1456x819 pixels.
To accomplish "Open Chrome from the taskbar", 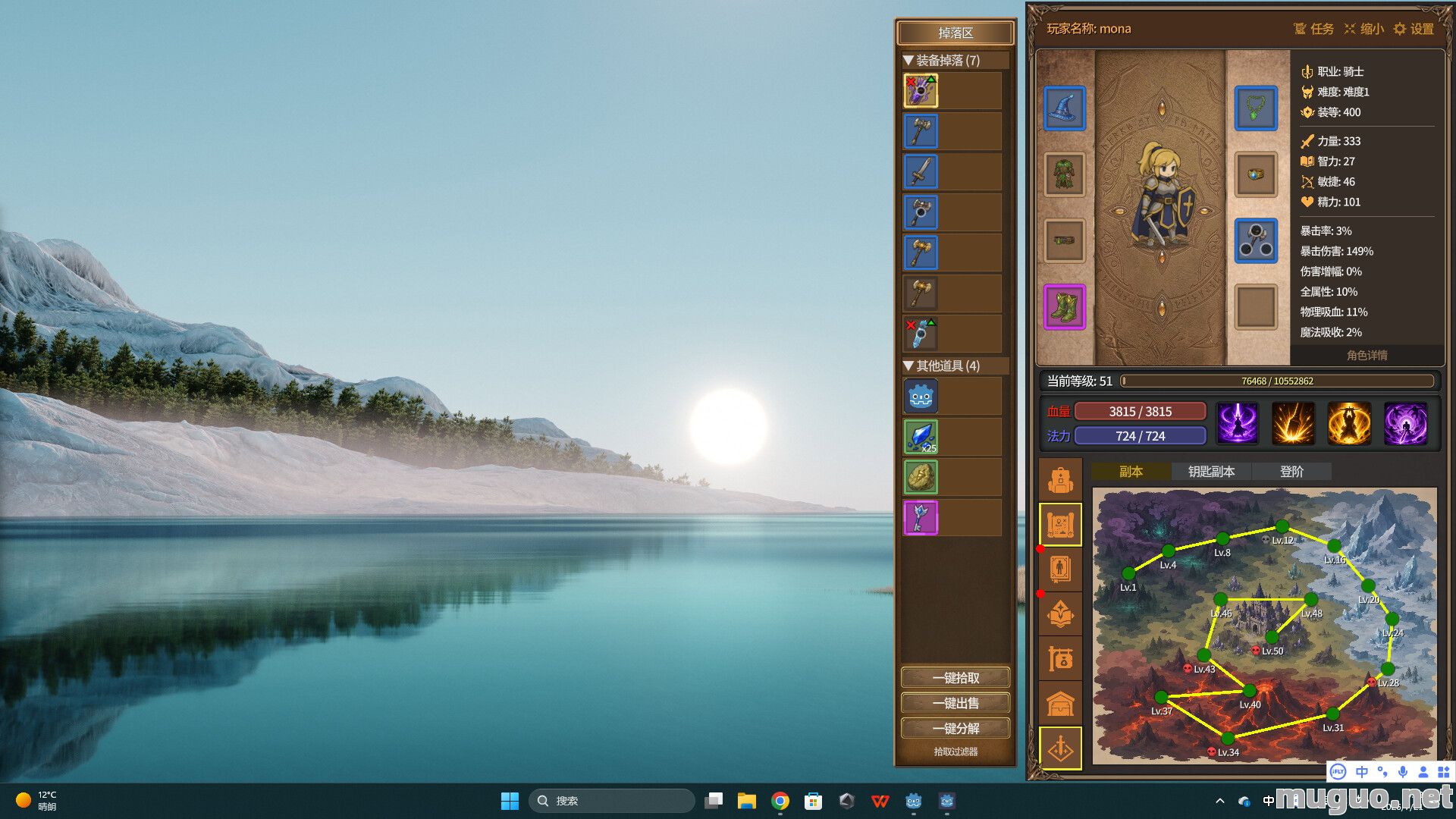I will [780, 801].
